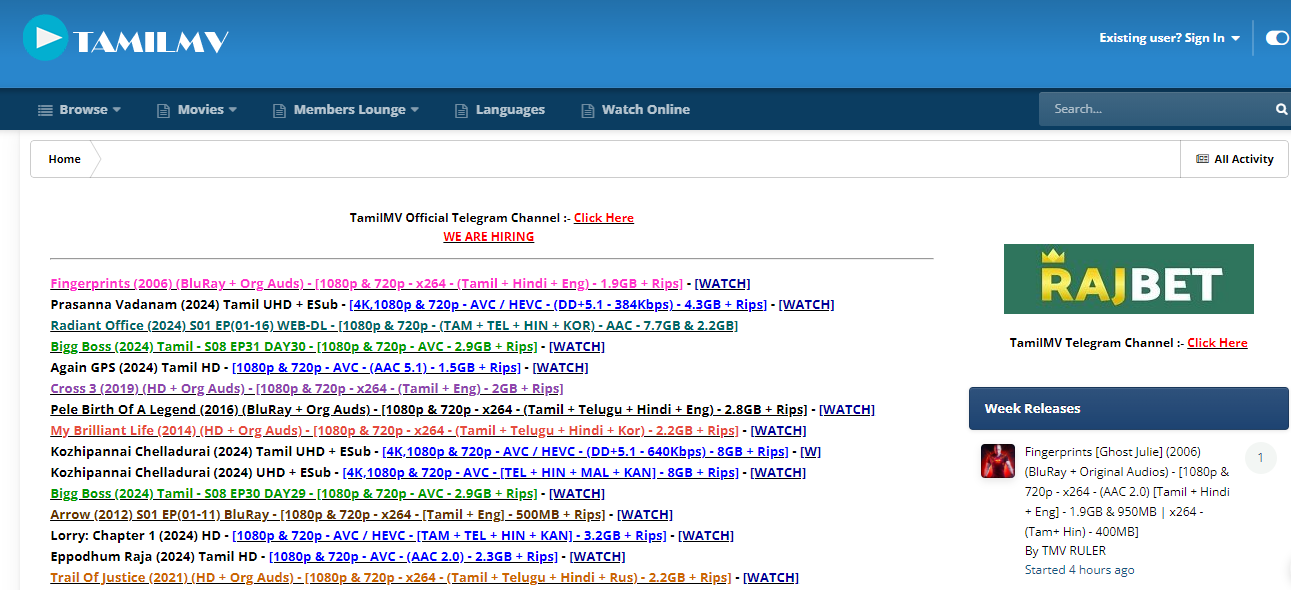Image resolution: width=1291 pixels, height=590 pixels.
Task: Open TMV RULER avatar thumbnail
Action: [998, 461]
